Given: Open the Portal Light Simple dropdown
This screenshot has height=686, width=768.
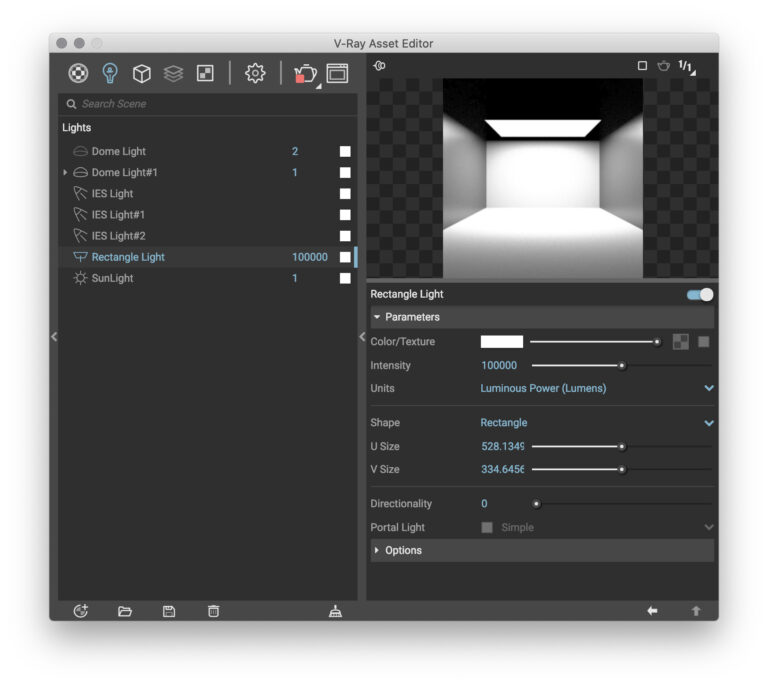Looking at the screenshot, I should 606,527.
